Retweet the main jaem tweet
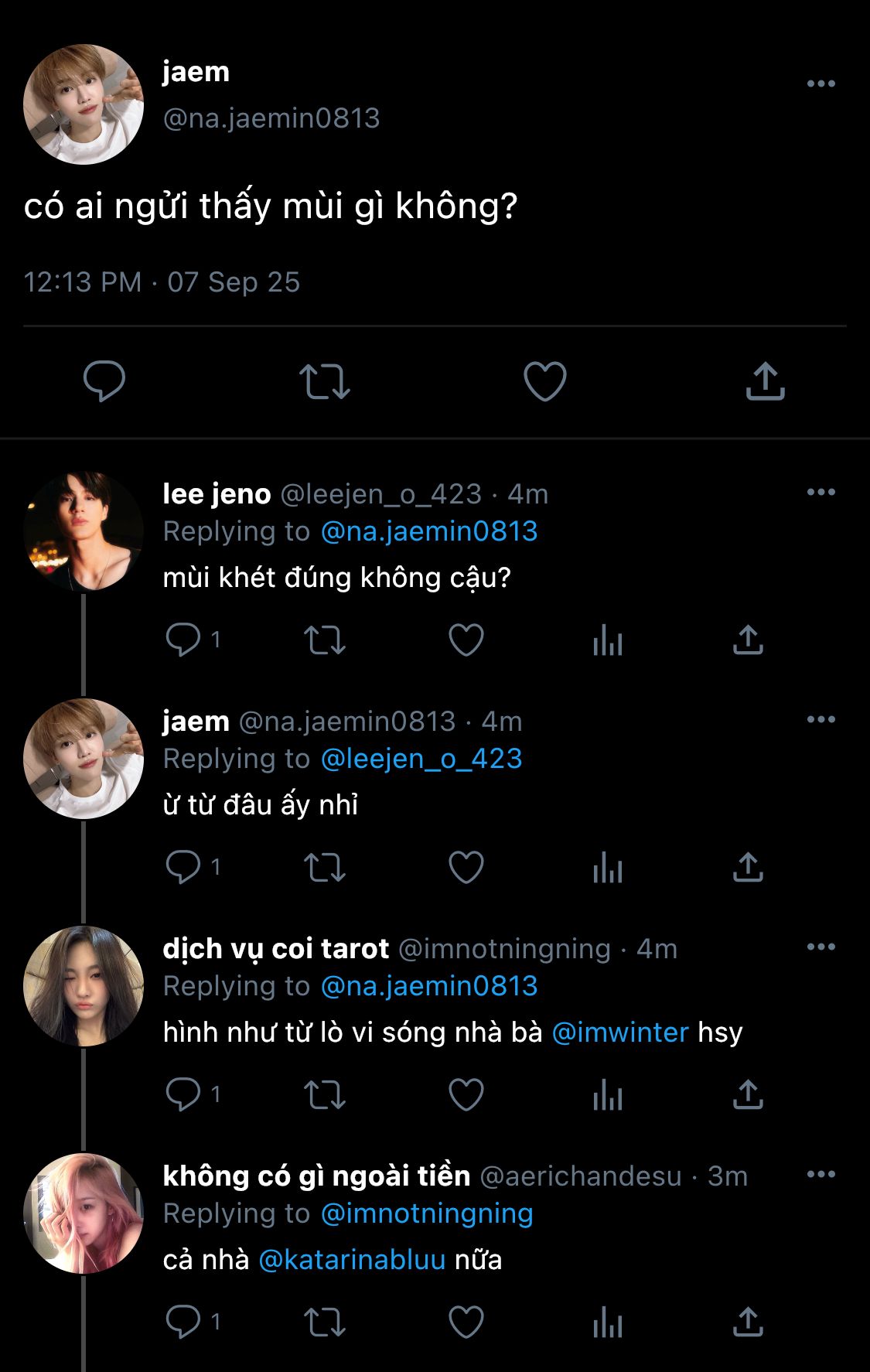Screen dimensions: 870x1372 [x=325, y=381]
